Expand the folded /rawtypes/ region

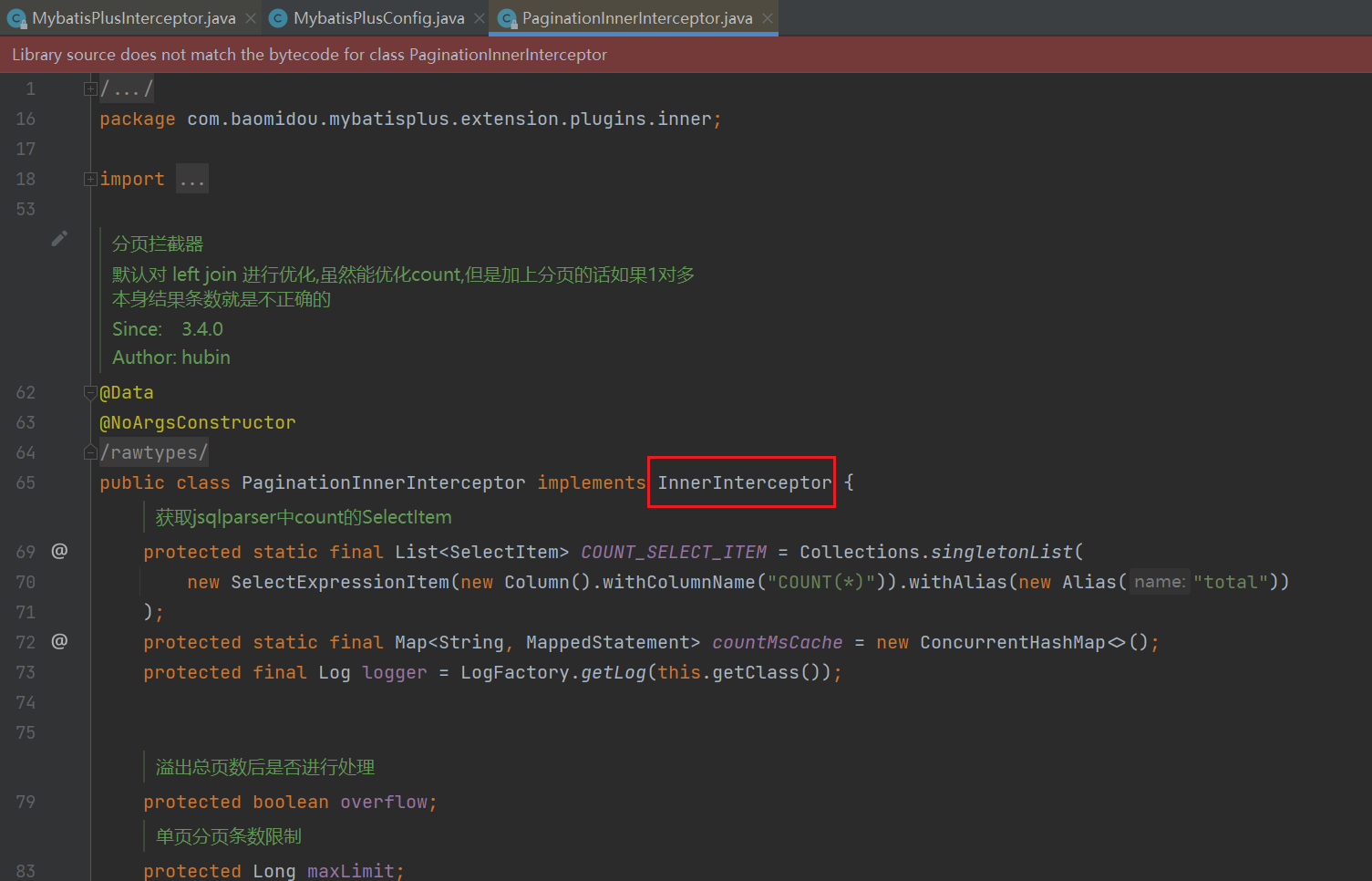[90, 452]
